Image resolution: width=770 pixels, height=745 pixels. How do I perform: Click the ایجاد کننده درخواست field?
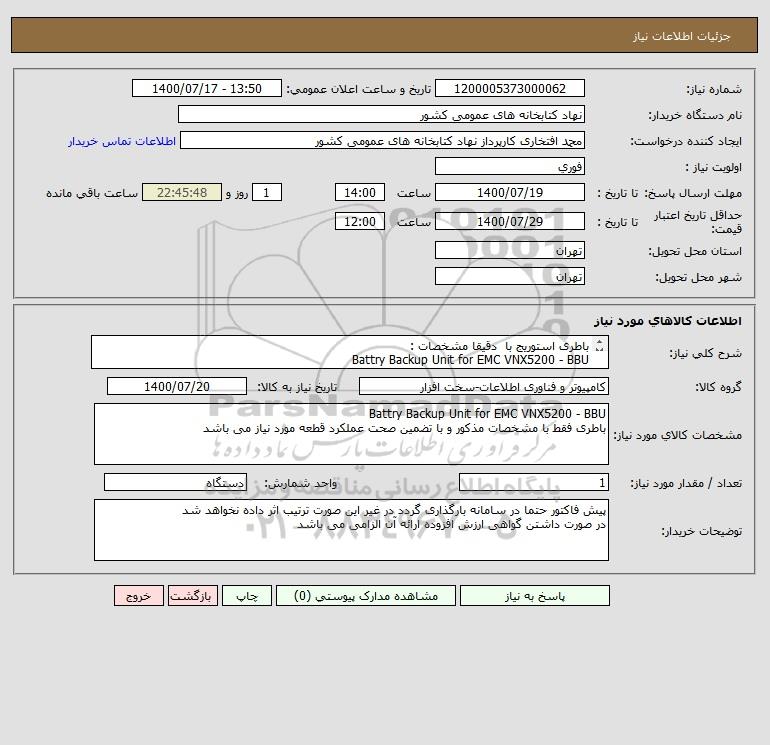(x=383, y=140)
